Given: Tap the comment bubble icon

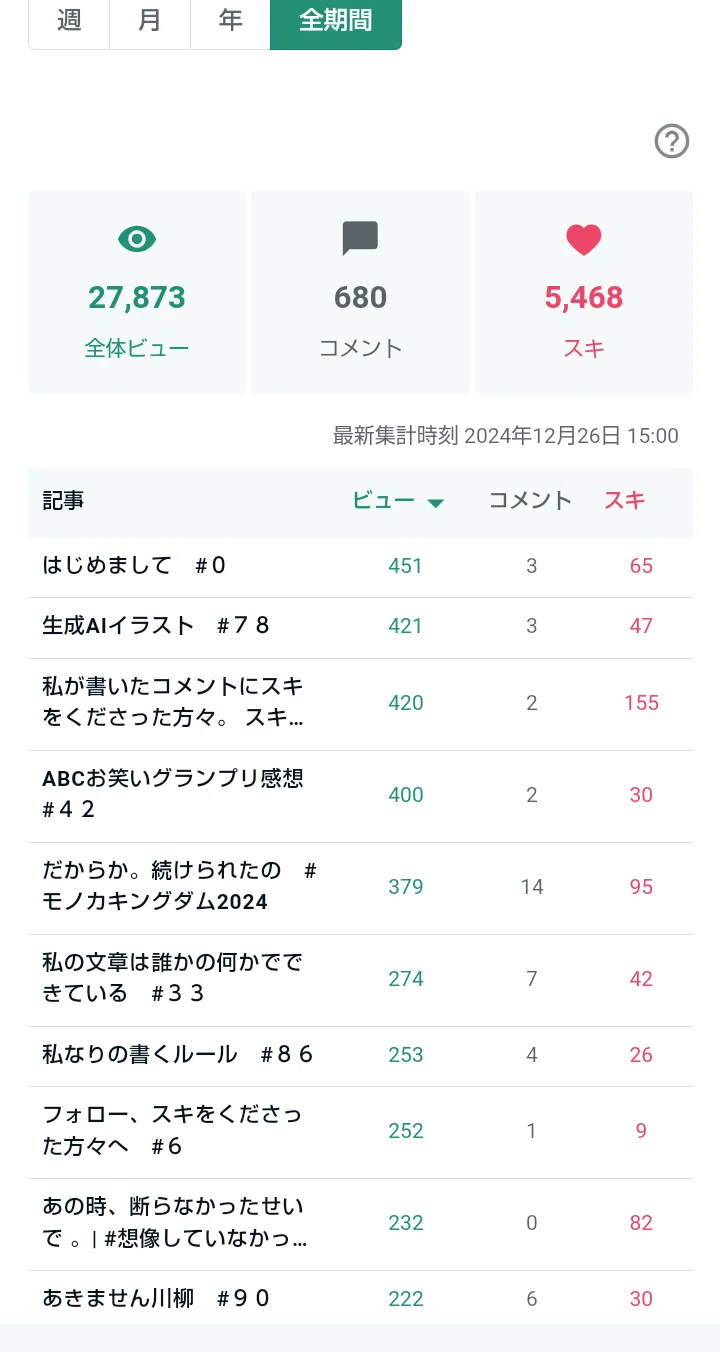Looking at the screenshot, I should point(360,239).
